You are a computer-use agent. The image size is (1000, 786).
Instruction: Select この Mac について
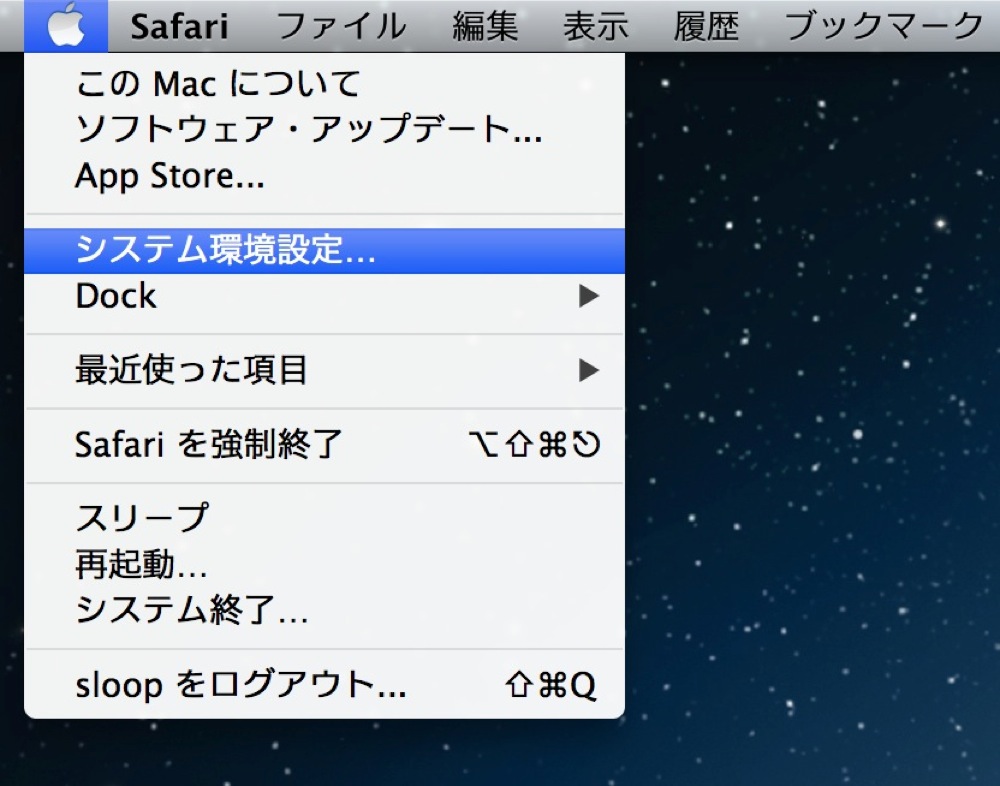click(324, 84)
